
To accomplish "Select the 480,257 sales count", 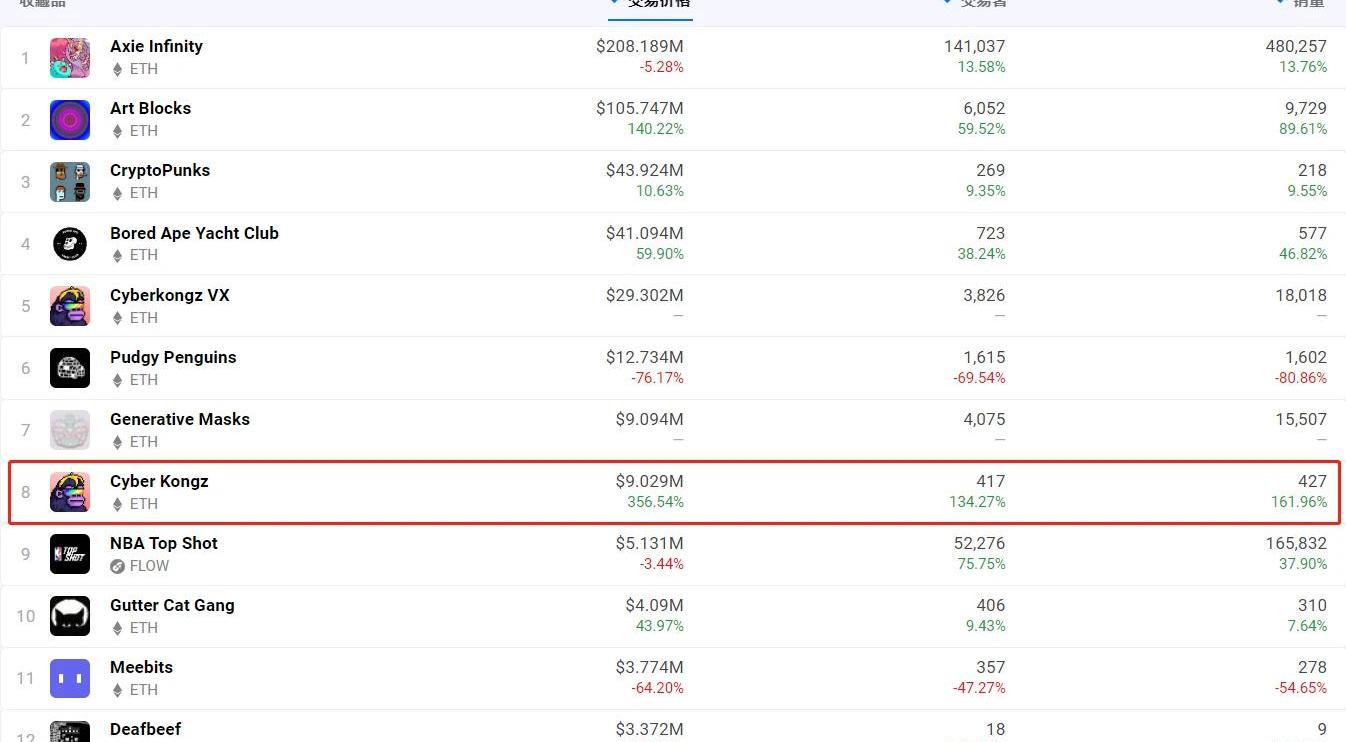I will point(1296,46).
